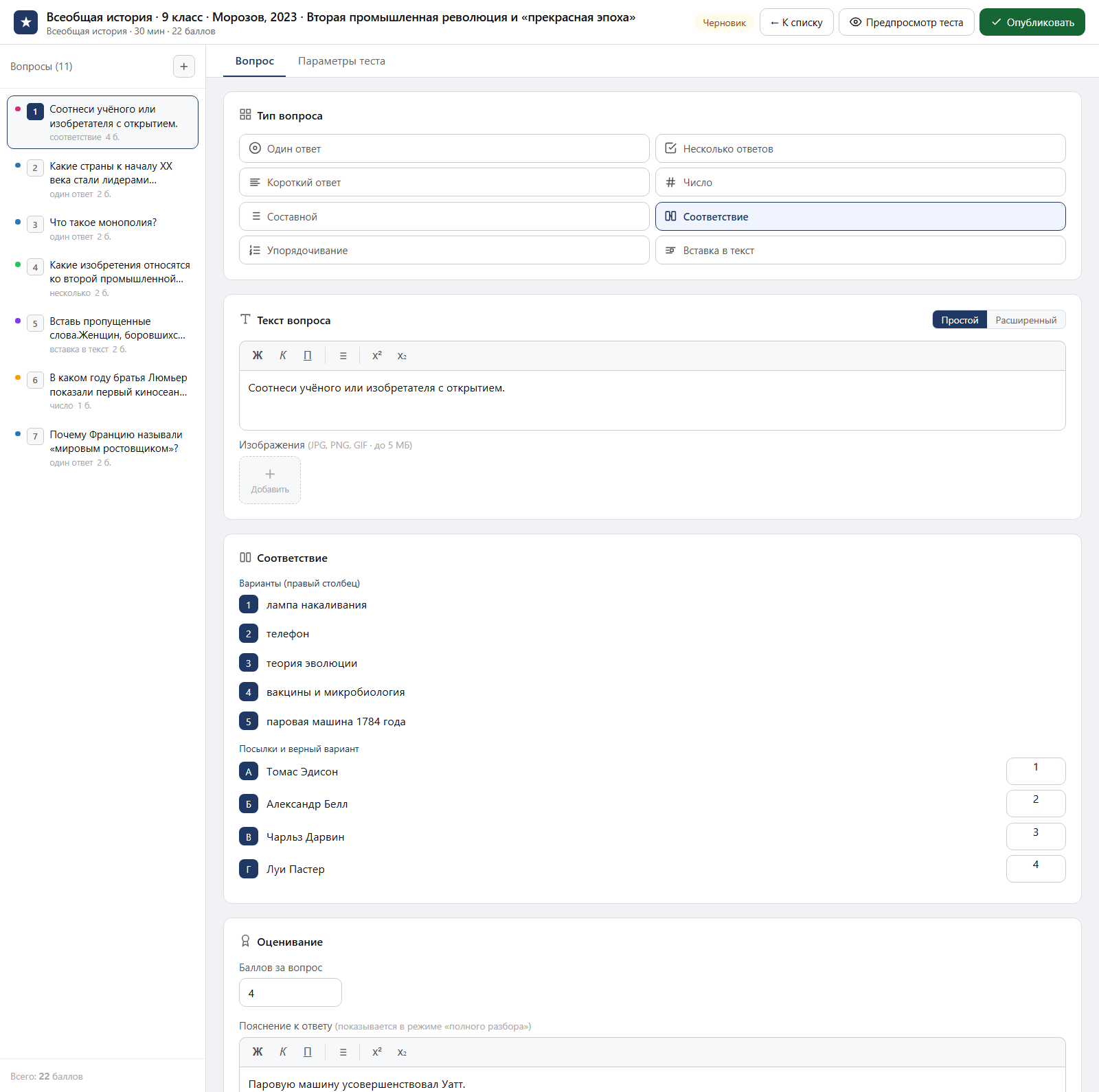Apply bold in question text toolbar
The image size is (1099, 1092).
pyautogui.click(x=258, y=356)
